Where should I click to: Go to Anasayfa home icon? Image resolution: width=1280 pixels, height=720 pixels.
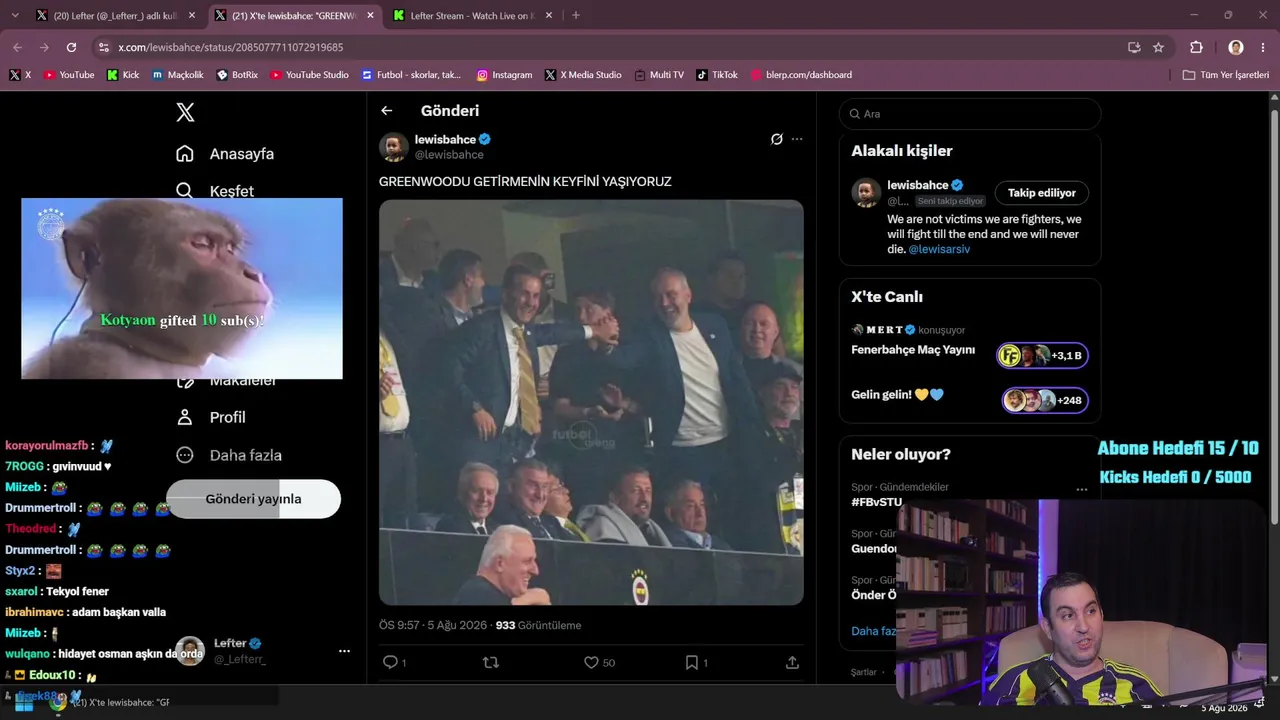click(x=184, y=154)
